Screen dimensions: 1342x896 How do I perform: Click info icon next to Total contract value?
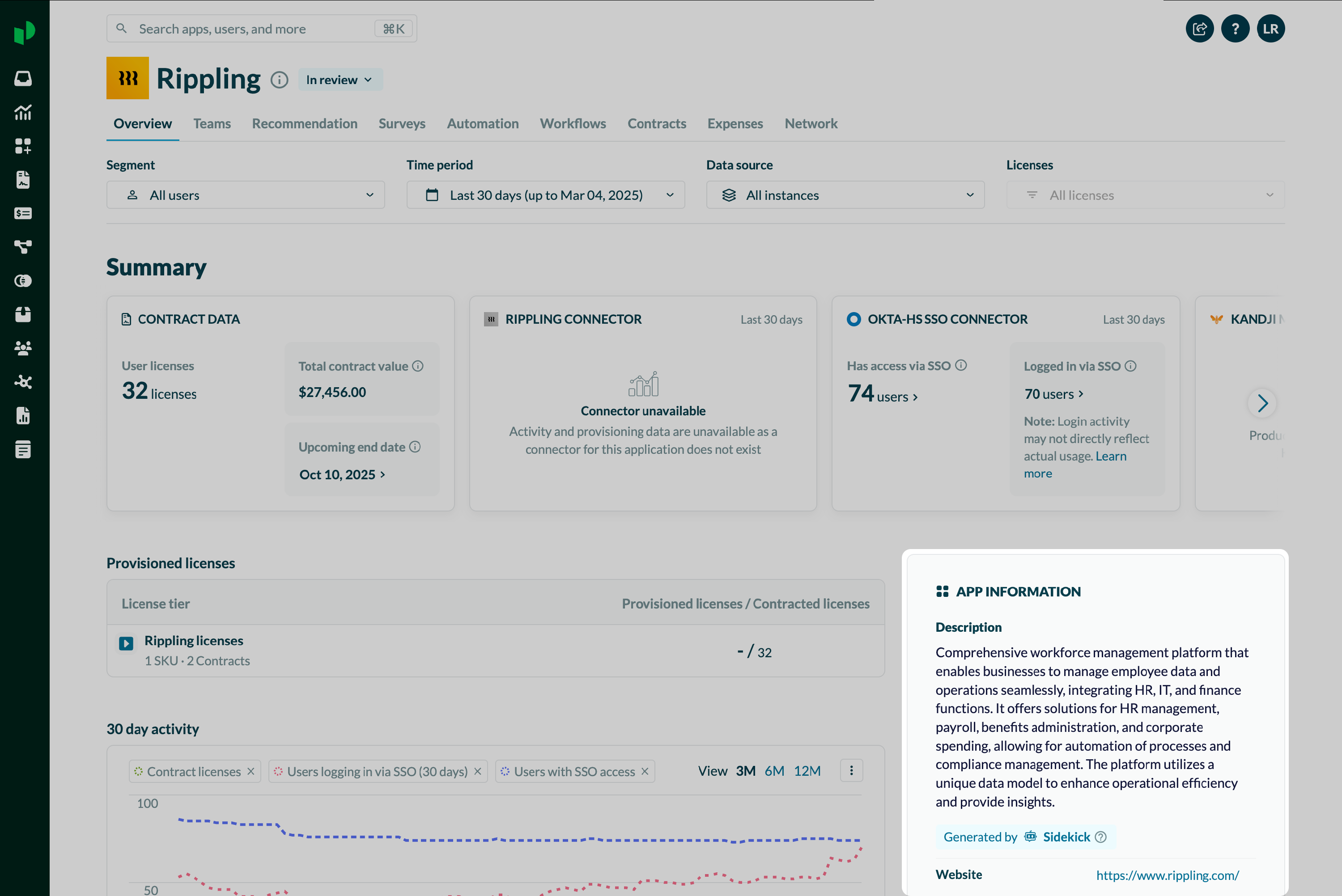point(418,366)
